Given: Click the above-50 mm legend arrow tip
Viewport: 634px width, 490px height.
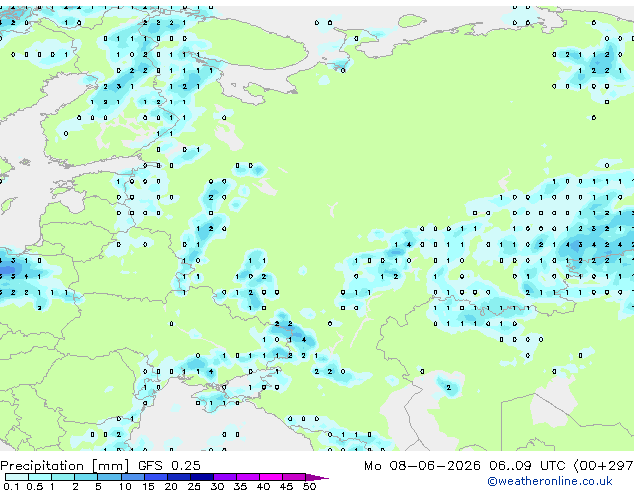Looking at the screenshot, I should 317,477.
